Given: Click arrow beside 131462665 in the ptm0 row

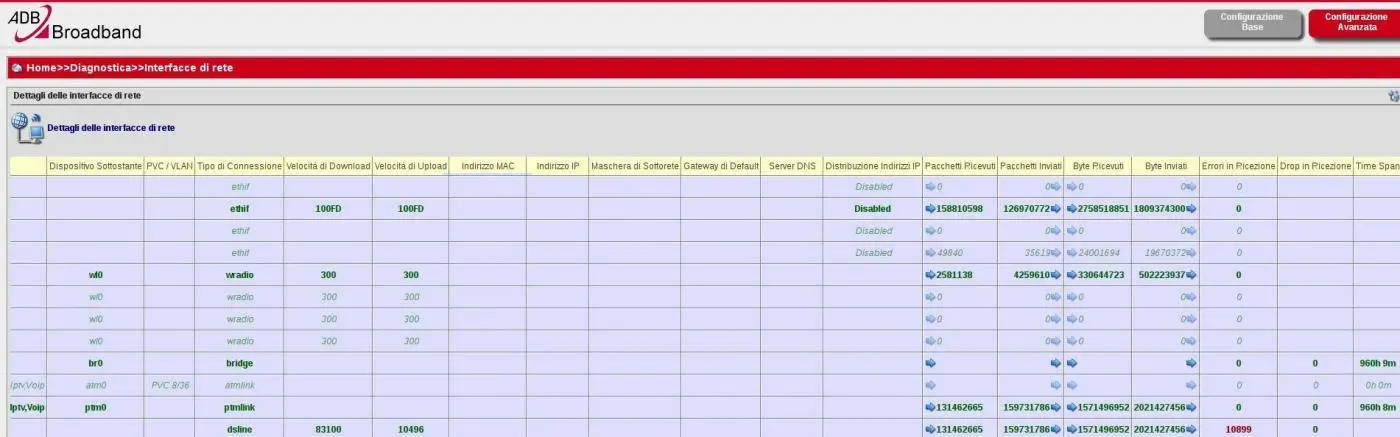Looking at the screenshot, I should coord(930,408).
